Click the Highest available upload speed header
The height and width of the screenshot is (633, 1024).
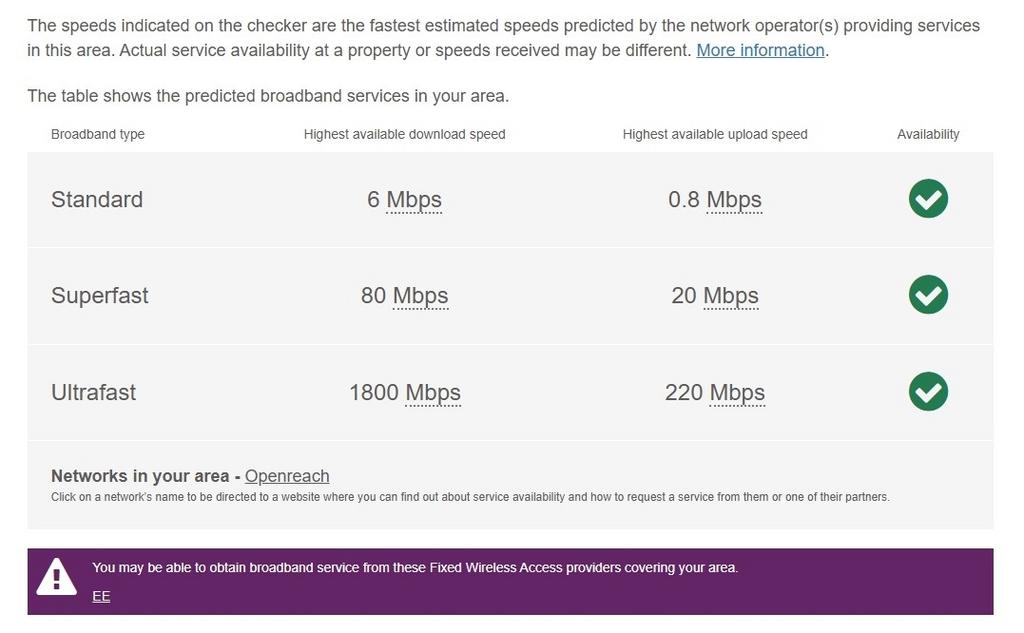714,134
